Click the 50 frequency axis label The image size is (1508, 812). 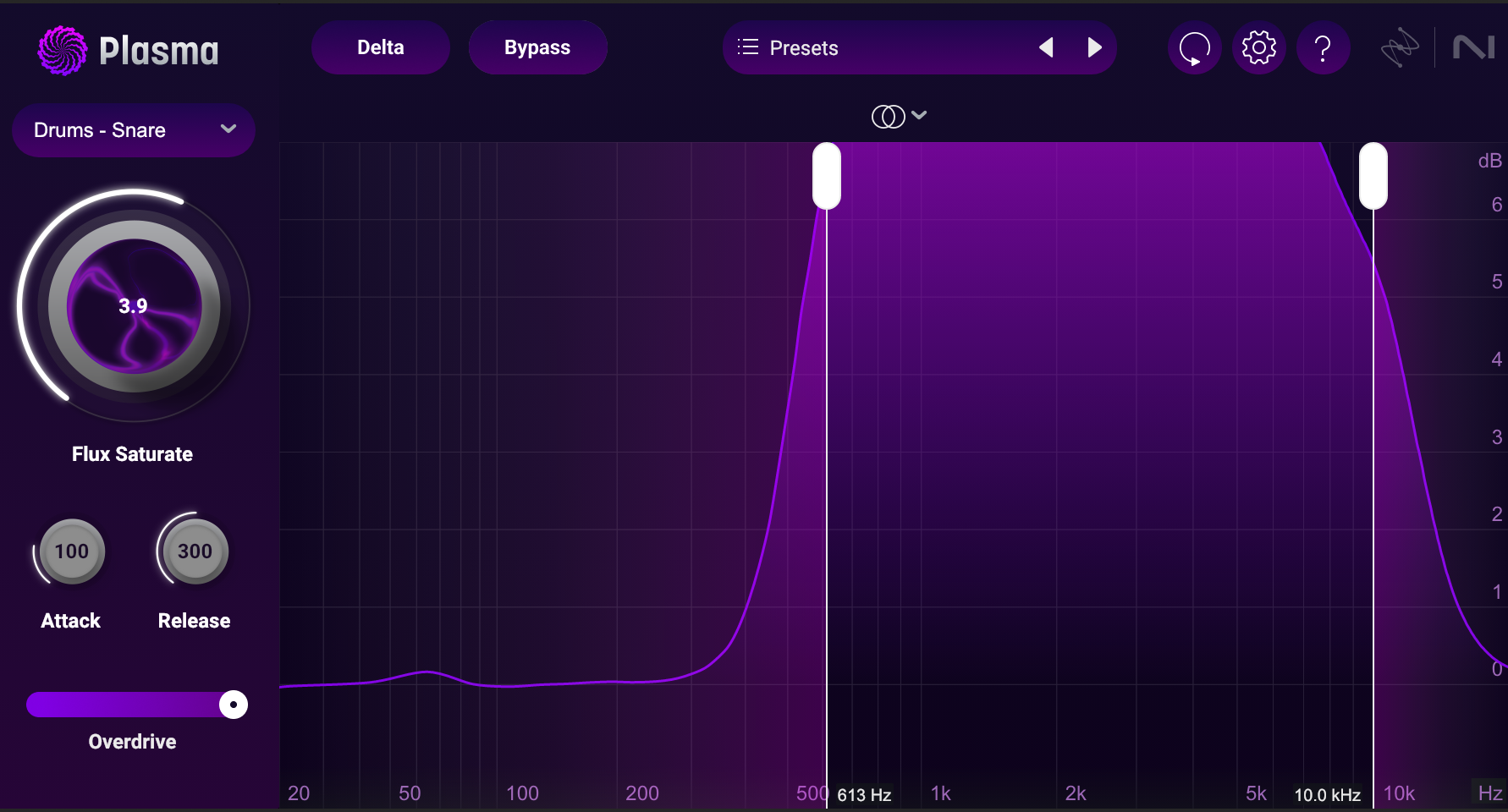410,793
